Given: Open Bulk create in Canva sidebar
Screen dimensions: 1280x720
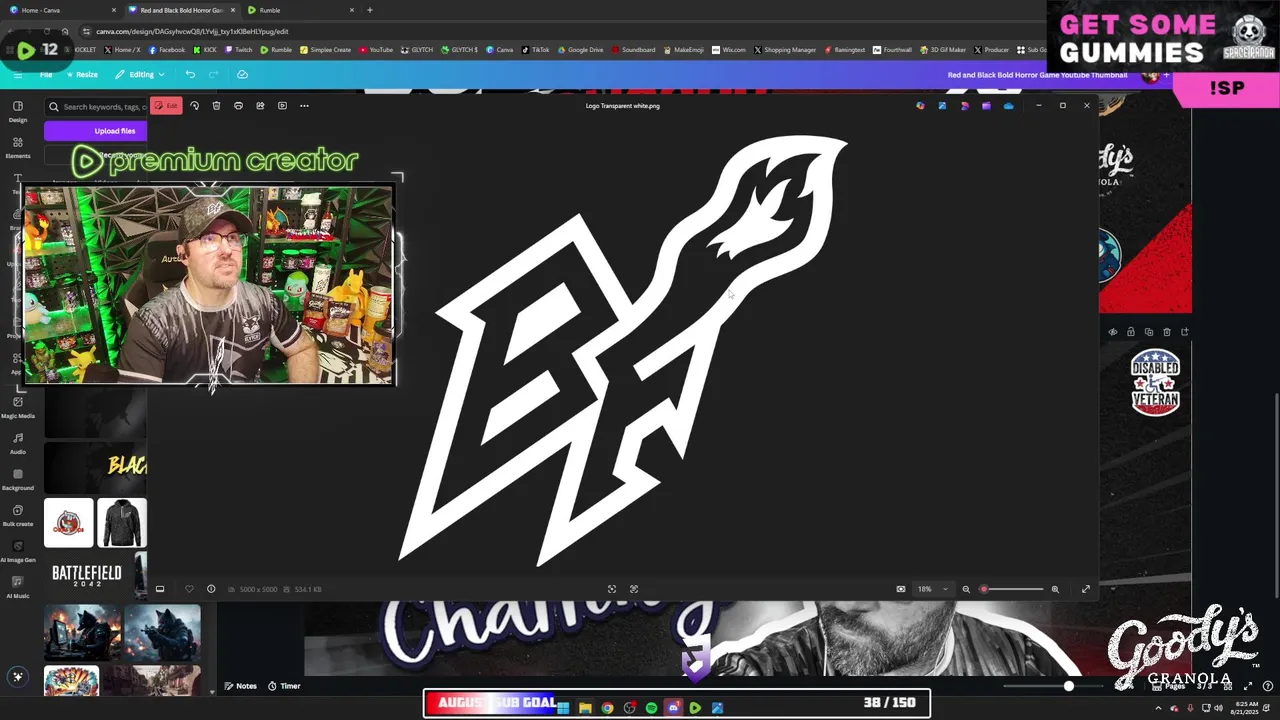Looking at the screenshot, I should (18, 515).
